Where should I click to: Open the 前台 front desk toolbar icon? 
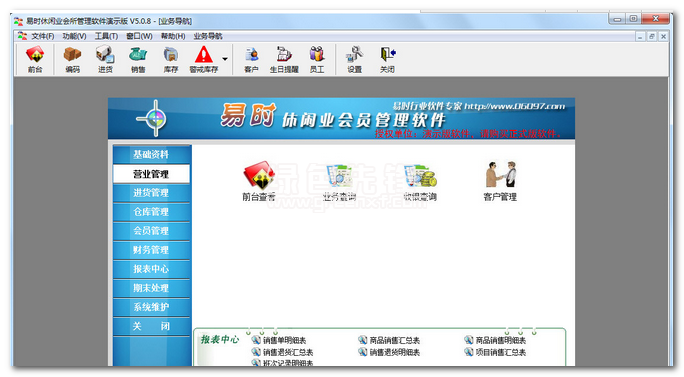pyautogui.click(x=35, y=59)
